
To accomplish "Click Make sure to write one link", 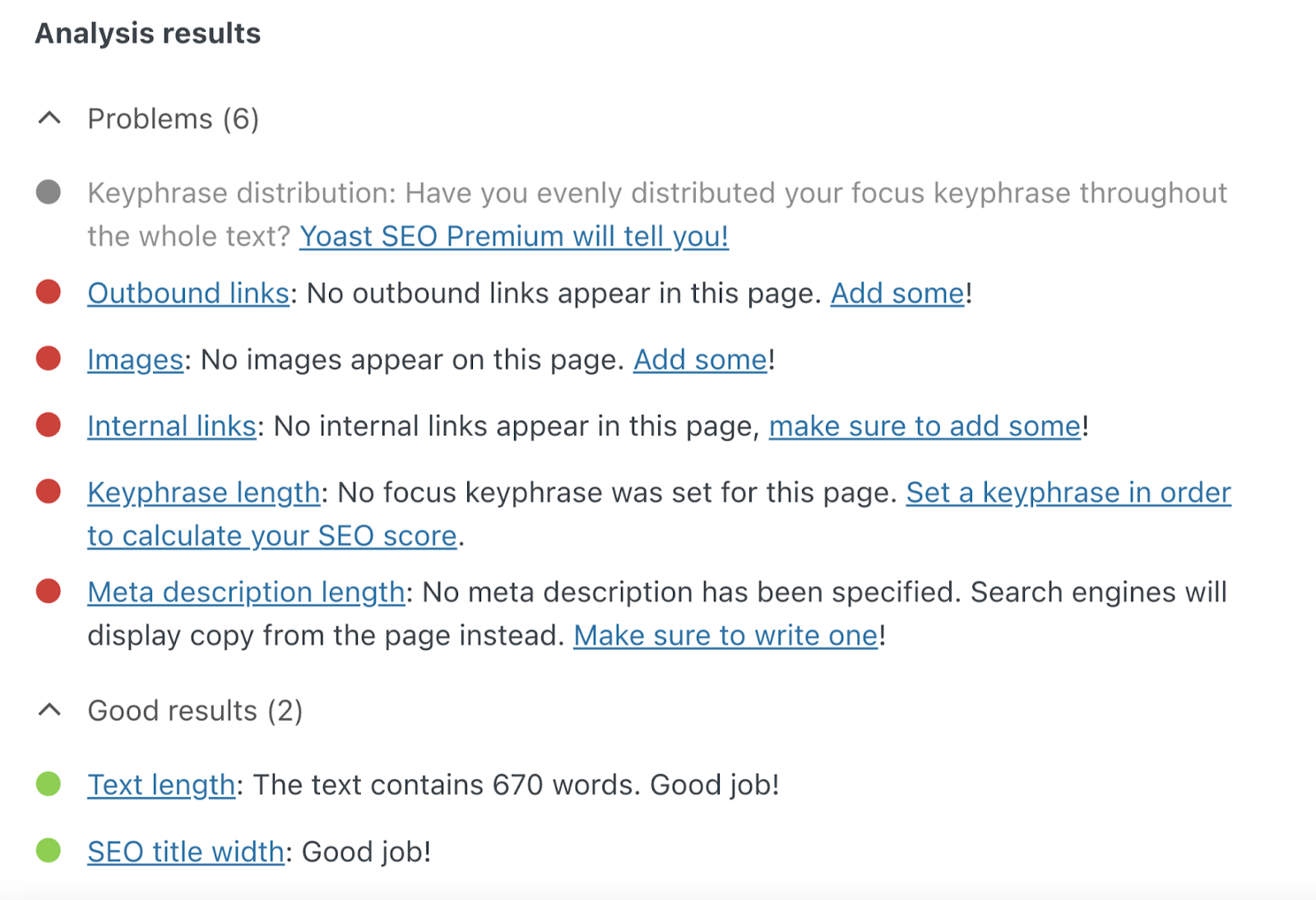I will click(725, 635).
